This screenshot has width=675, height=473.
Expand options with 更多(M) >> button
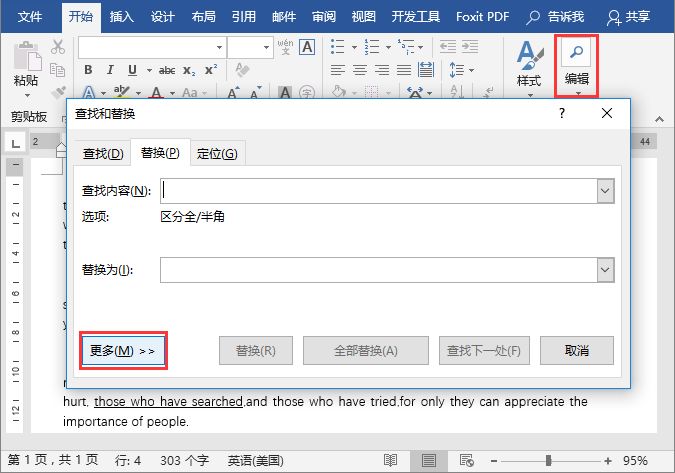click(x=122, y=351)
